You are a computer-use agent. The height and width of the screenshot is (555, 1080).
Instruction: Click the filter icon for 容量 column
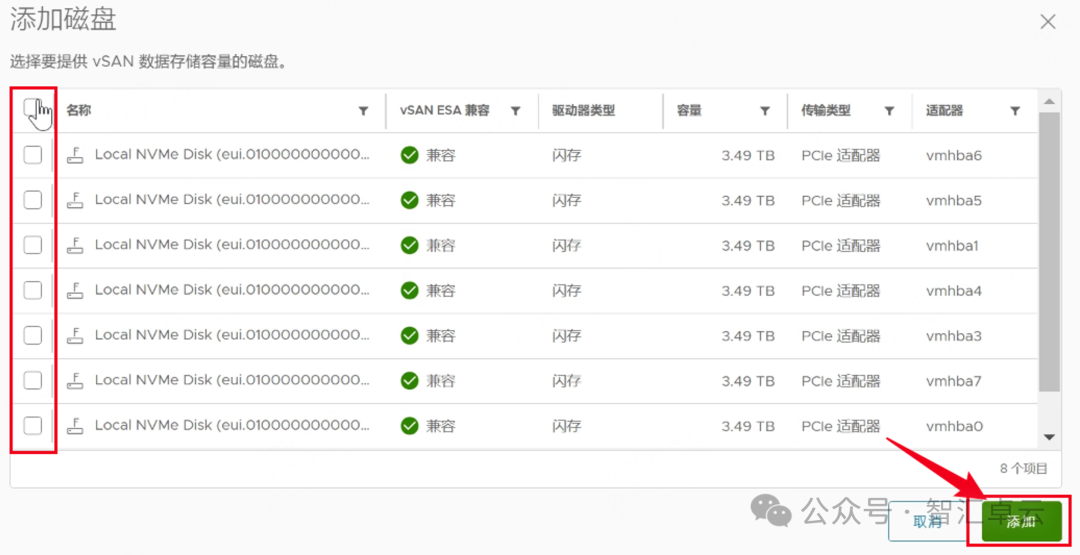[x=764, y=111]
